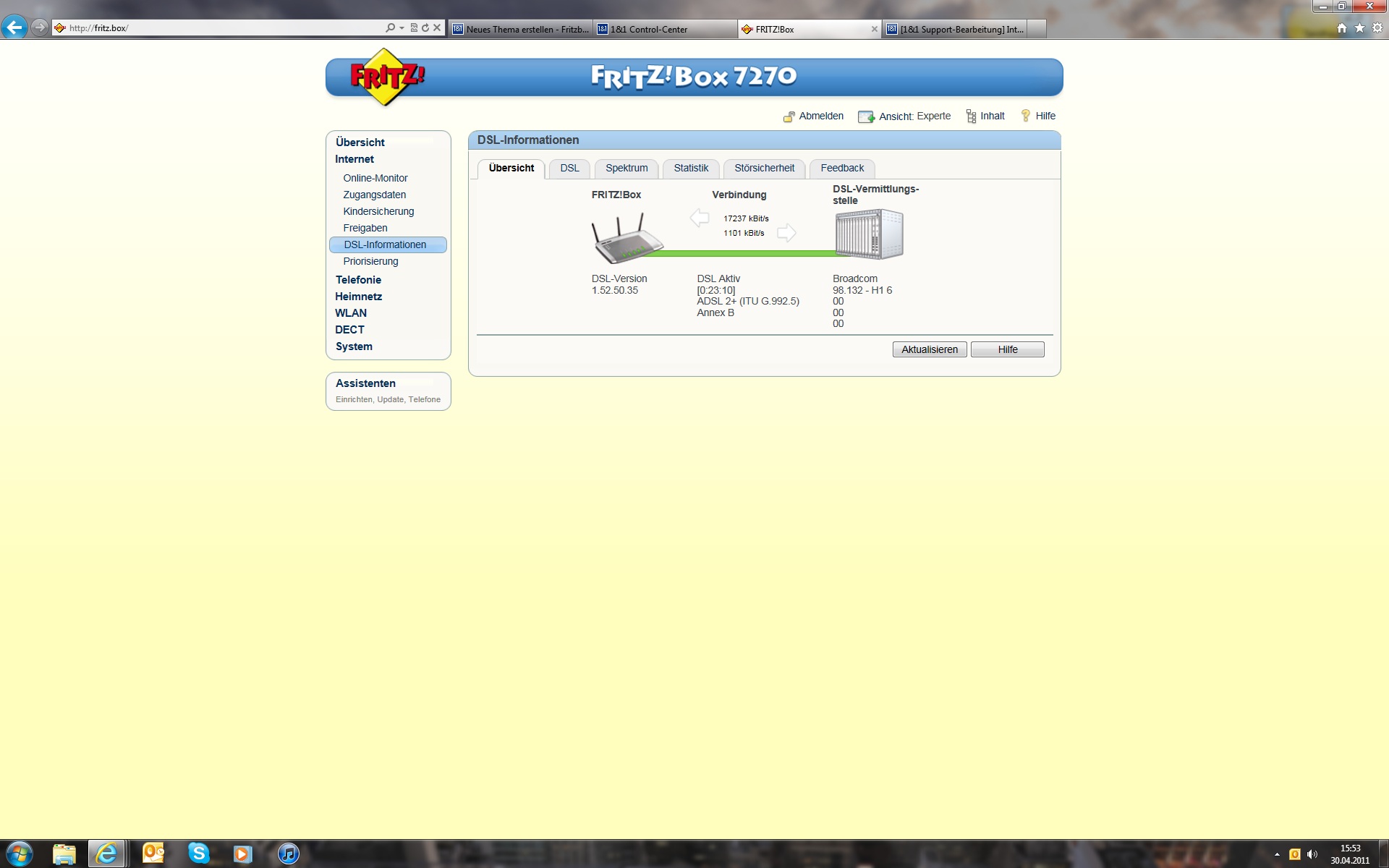Click the browser back arrow button
The height and width of the screenshot is (868, 1389).
point(14,27)
